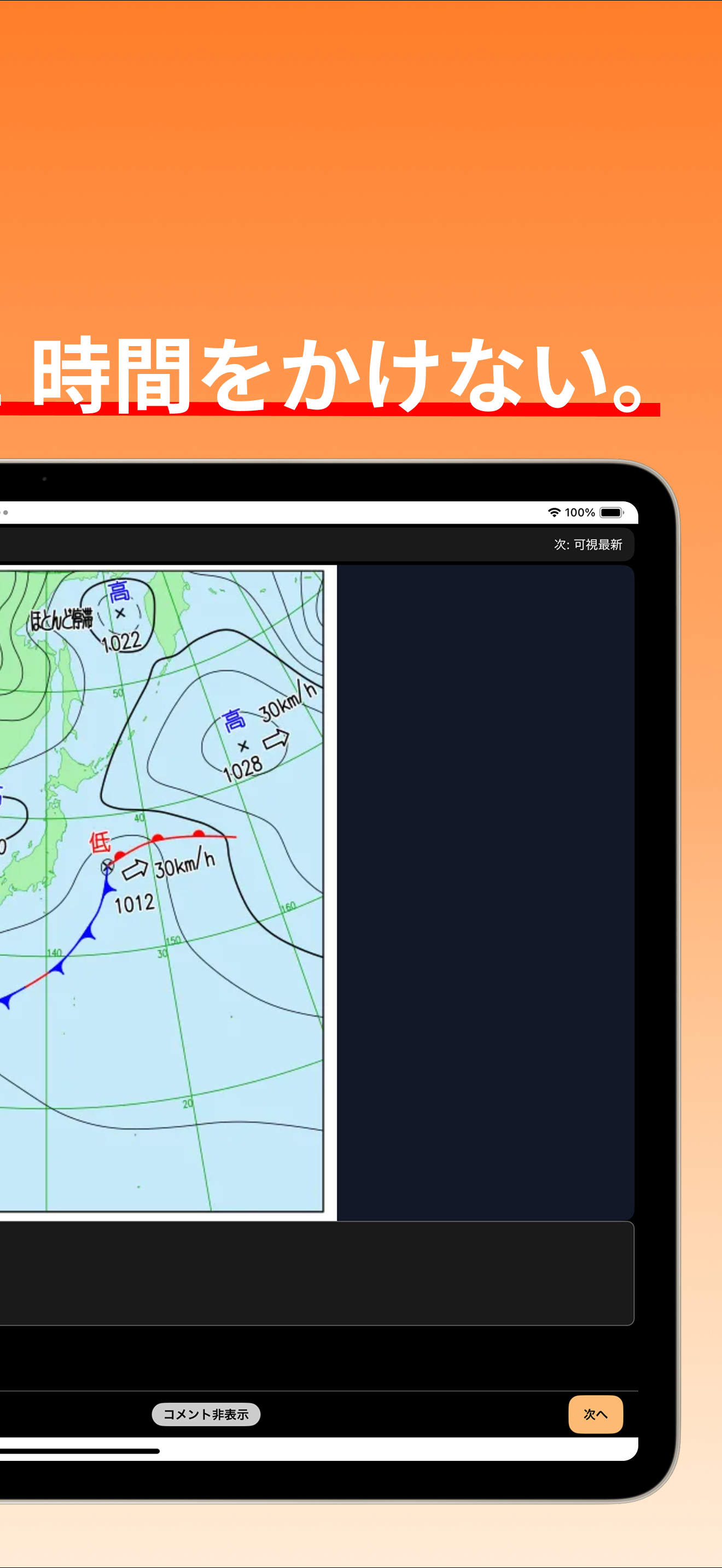
Task: Click the 1022 pressure value
Action: click(x=121, y=642)
